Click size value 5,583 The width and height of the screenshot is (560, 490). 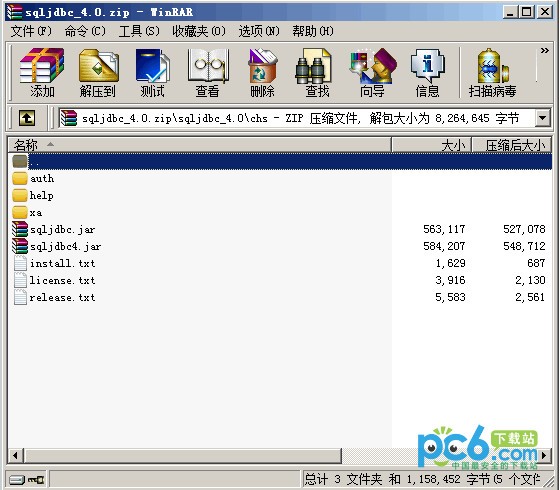click(450, 298)
